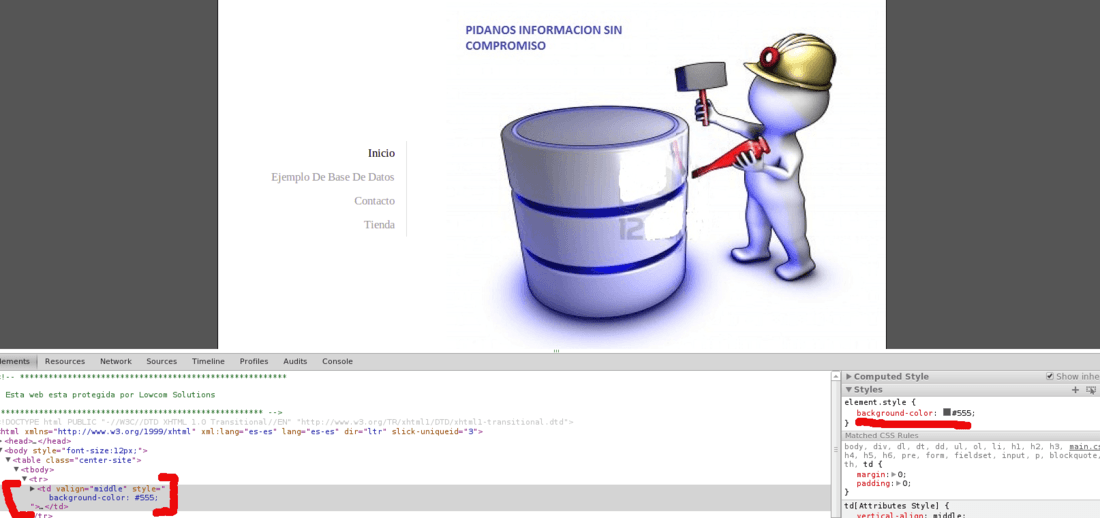Click the devtools panel resize handle

click(556, 351)
